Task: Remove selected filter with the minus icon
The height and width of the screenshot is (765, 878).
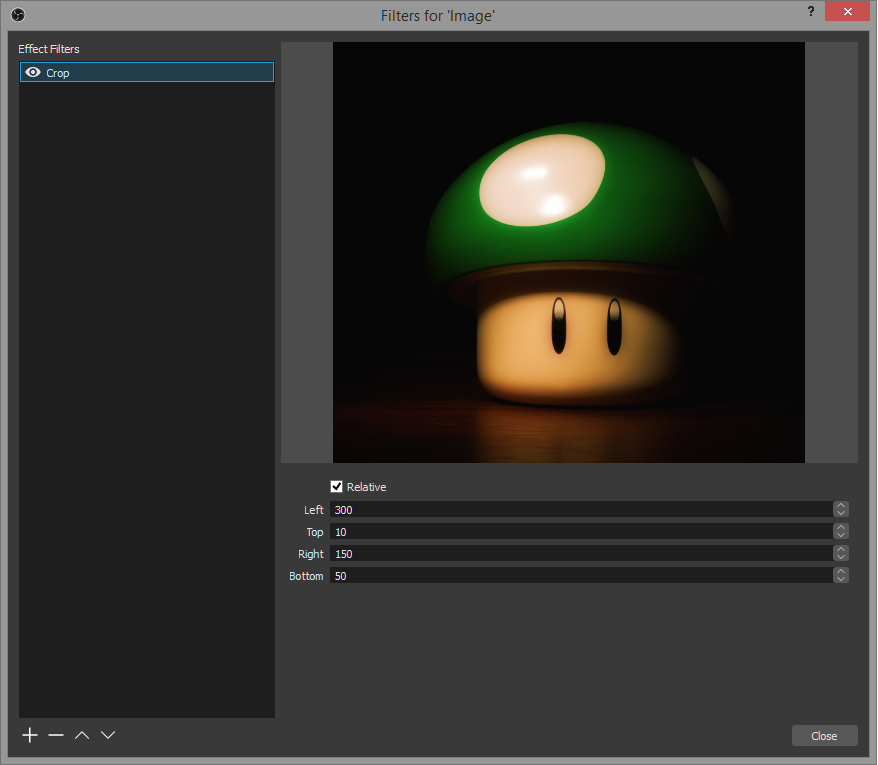Action: click(x=56, y=735)
